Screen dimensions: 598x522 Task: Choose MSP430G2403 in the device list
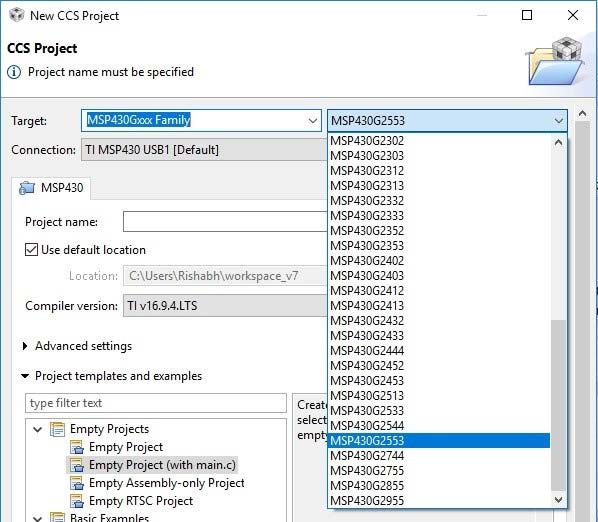pos(439,276)
